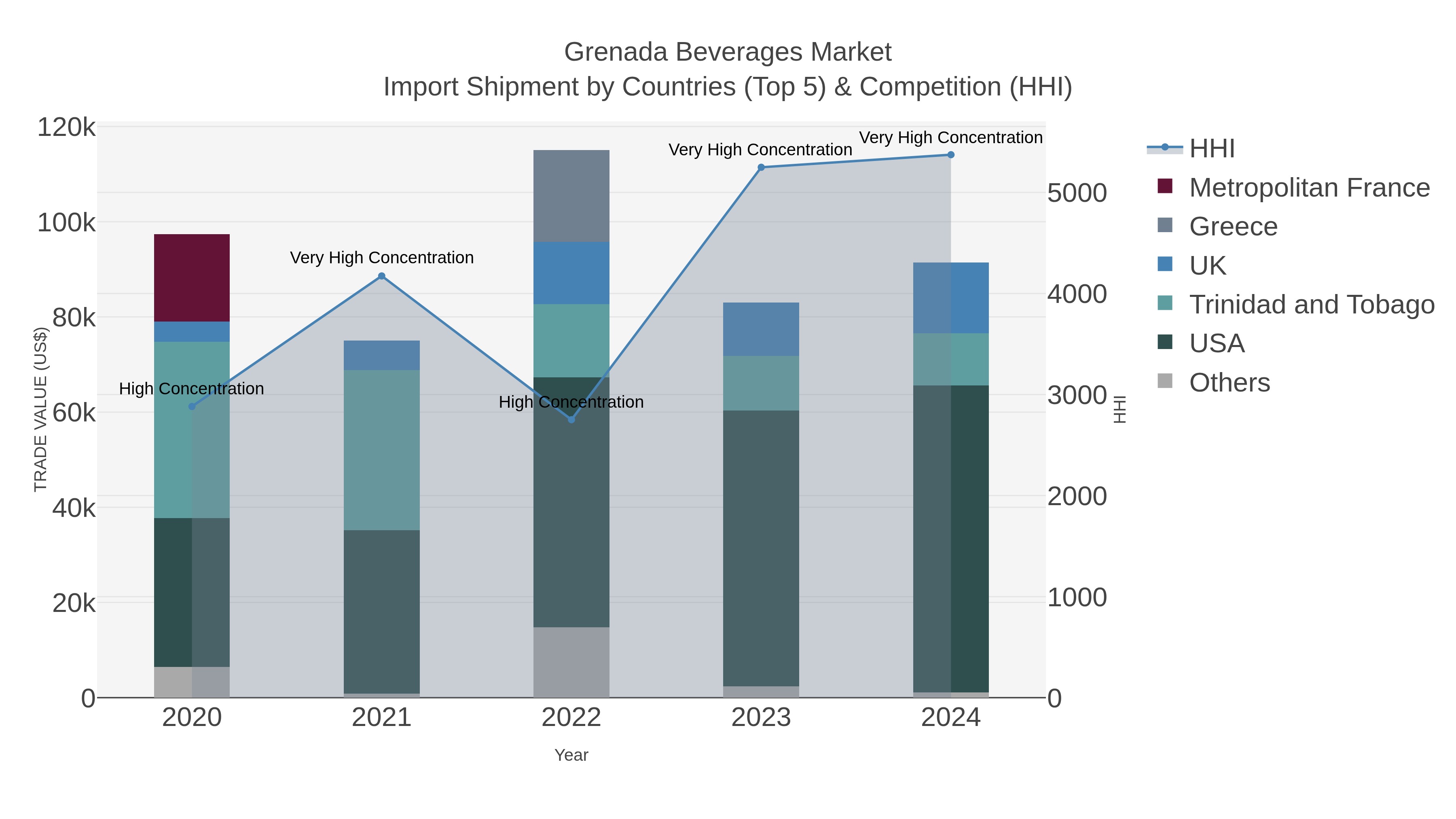The image size is (1456, 819).
Task: Click UK bar segment in 2023
Action: 761,329
